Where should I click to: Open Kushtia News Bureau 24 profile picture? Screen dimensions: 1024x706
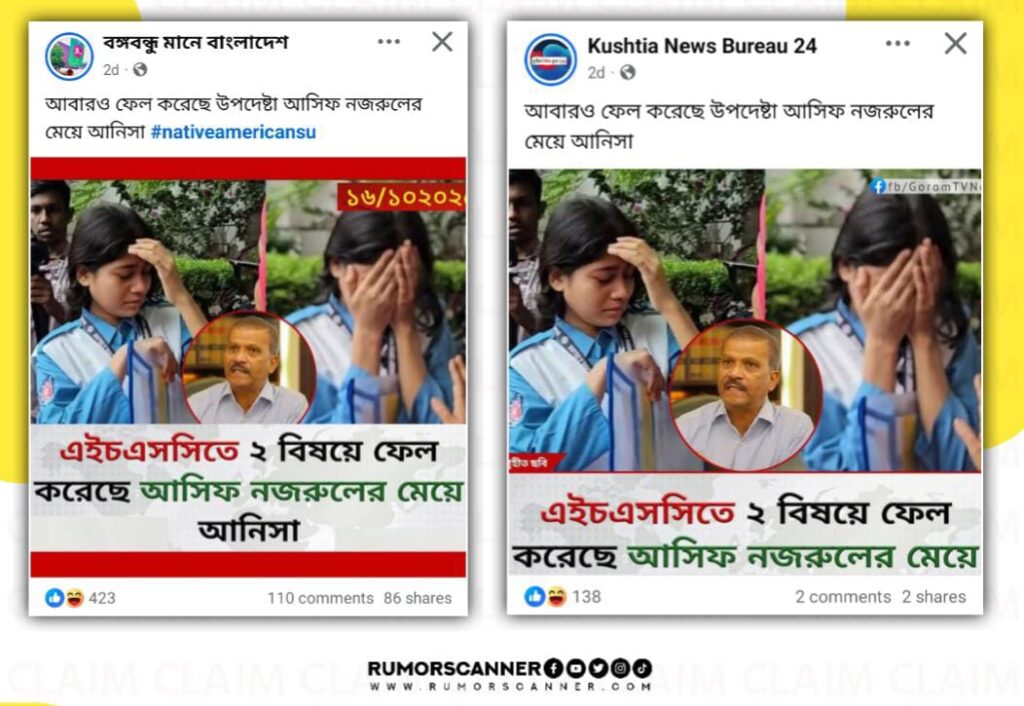pos(551,59)
